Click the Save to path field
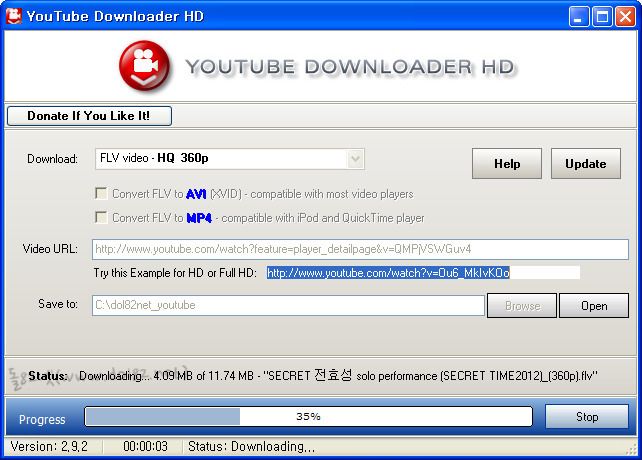 pos(288,306)
